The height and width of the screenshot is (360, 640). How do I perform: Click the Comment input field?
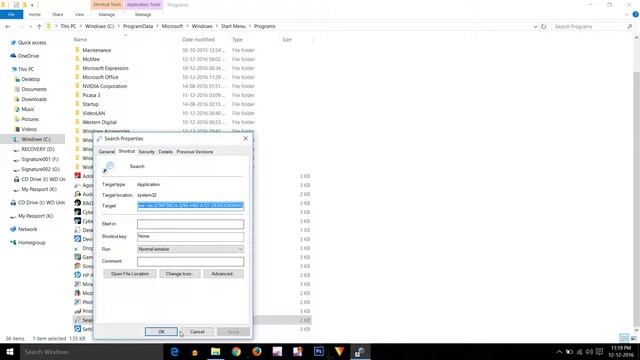(x=190, y=262)
